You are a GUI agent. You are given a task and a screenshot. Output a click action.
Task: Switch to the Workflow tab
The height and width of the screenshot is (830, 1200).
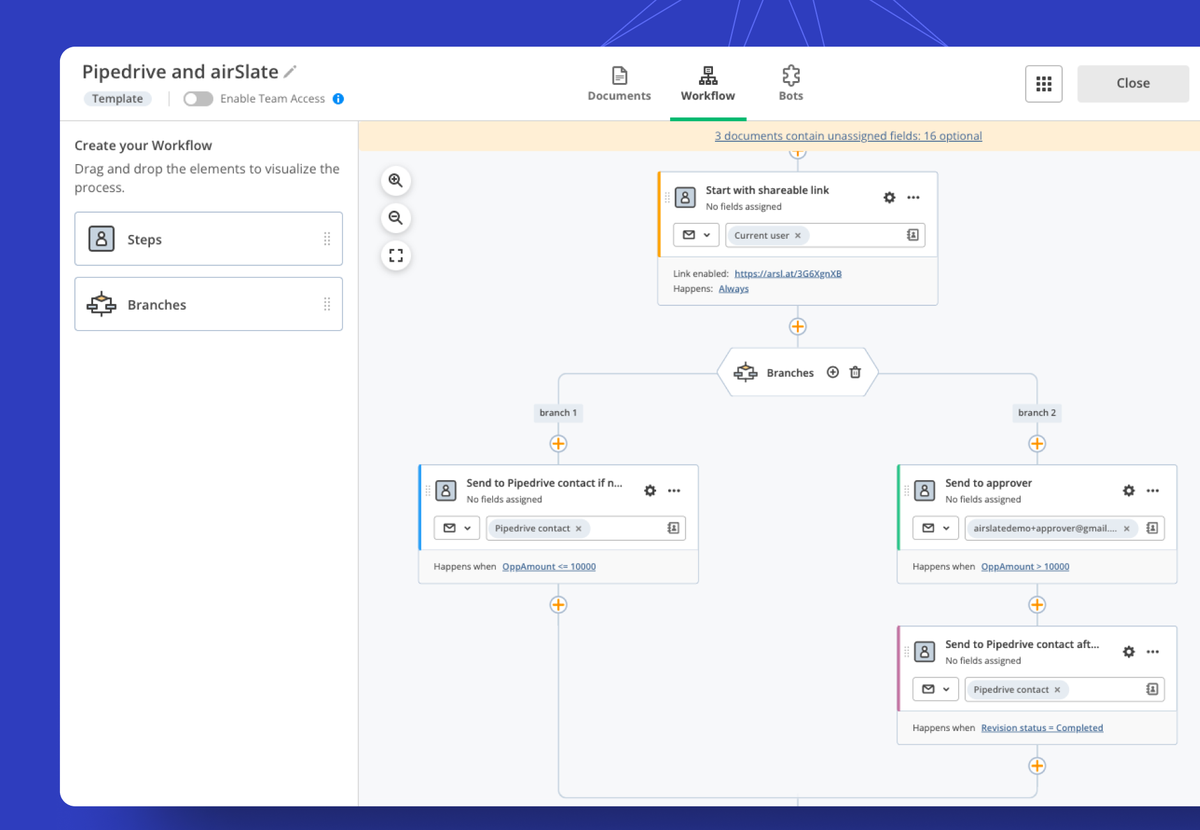pos(708,84)
